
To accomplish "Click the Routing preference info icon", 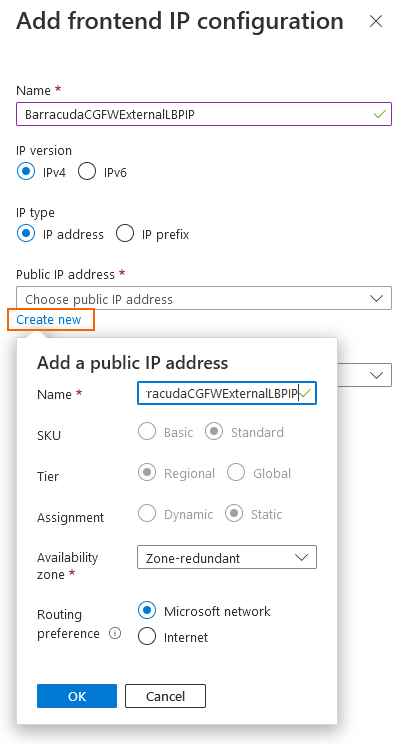I will pyautogui.click(x=115, y=633).
